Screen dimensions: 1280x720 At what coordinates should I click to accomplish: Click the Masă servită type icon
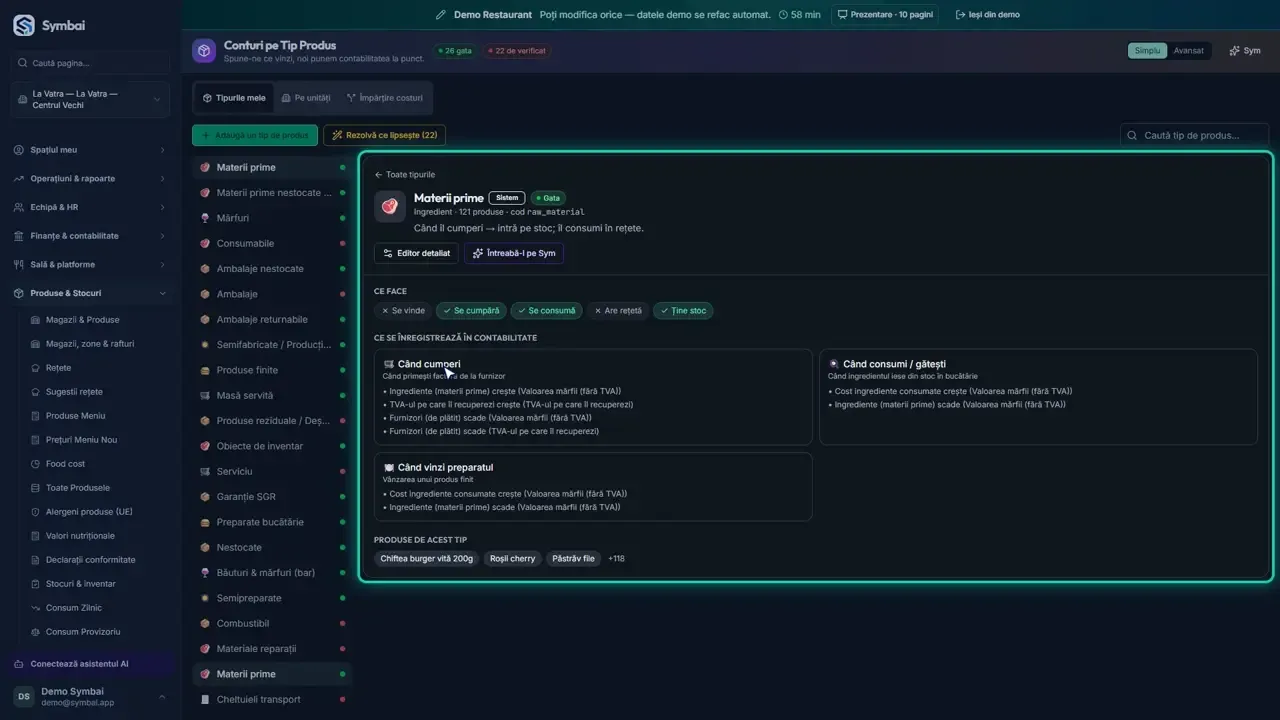[x=205, y=395]
